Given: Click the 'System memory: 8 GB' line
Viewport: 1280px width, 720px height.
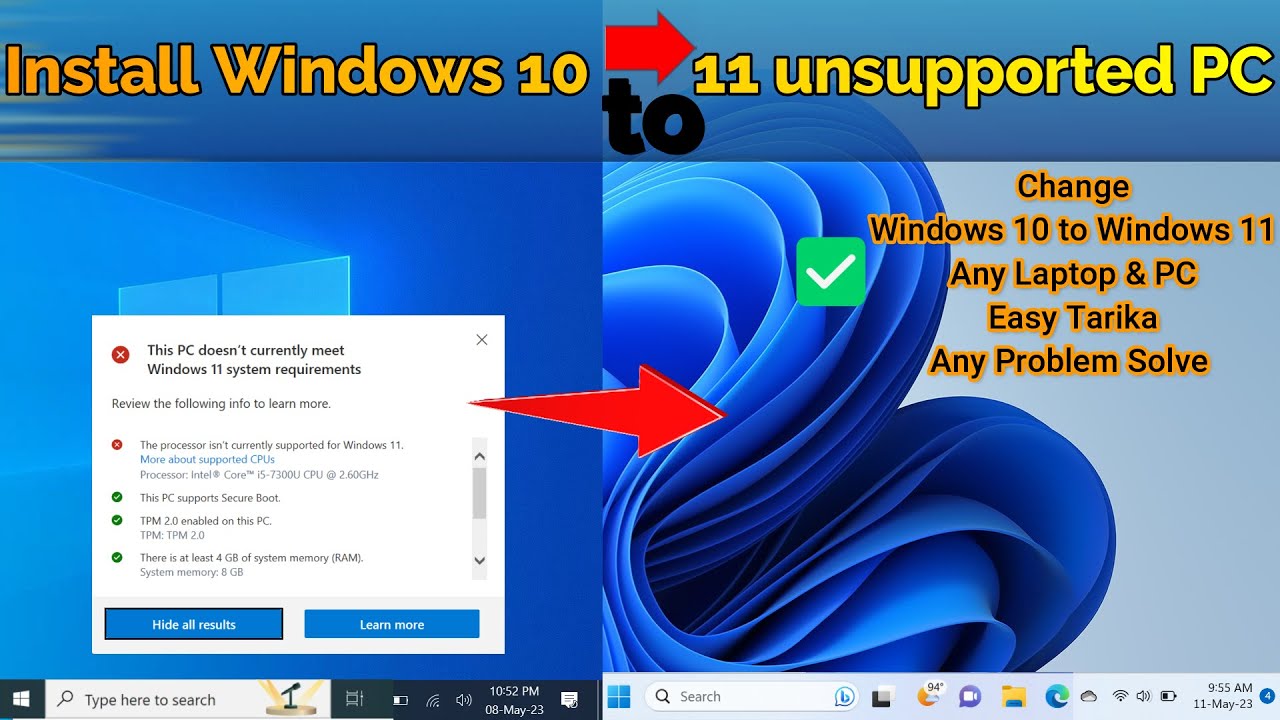Looking at the screenshot, I should [192, 572].
